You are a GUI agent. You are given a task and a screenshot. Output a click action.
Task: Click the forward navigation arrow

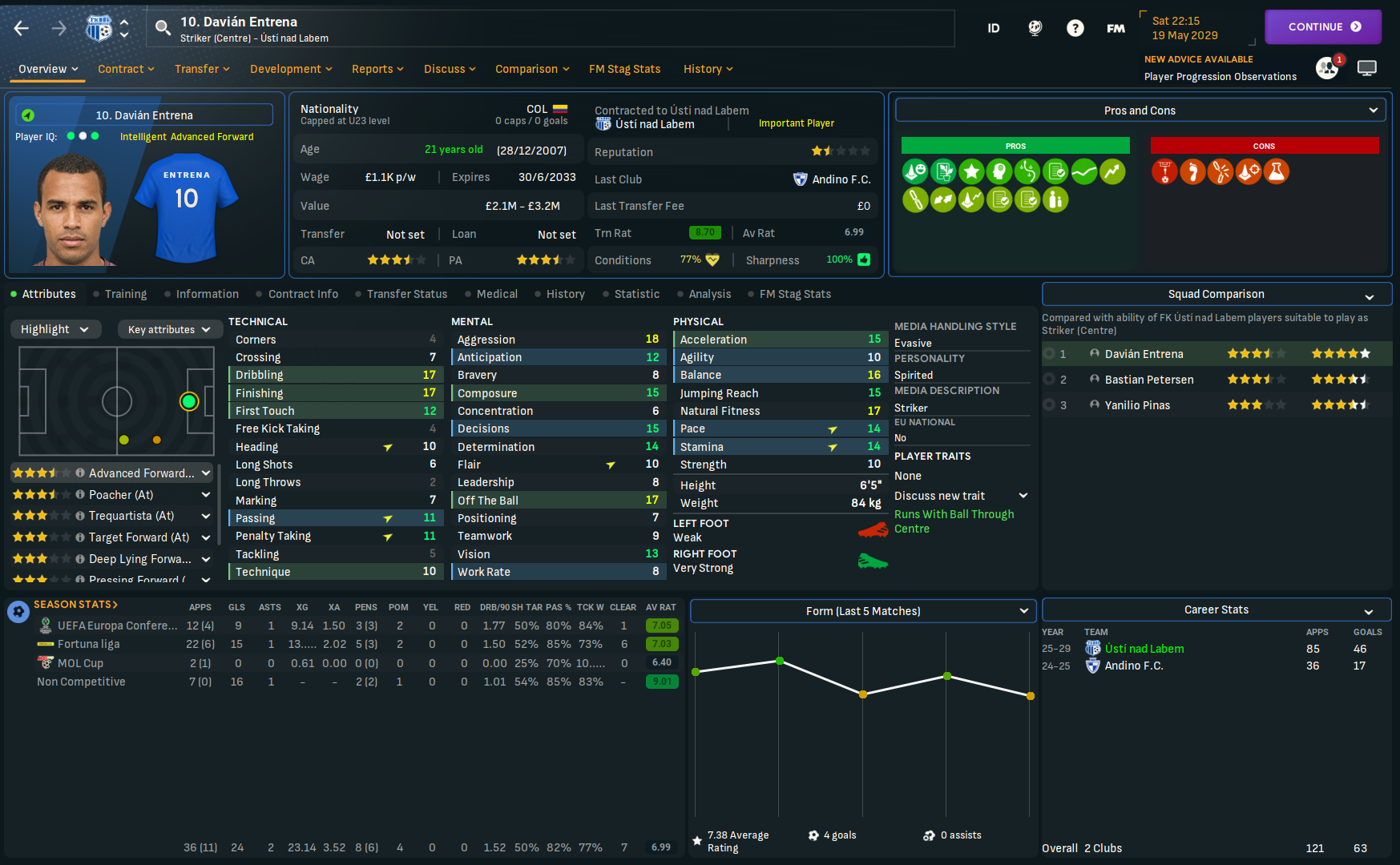(59, 29)
